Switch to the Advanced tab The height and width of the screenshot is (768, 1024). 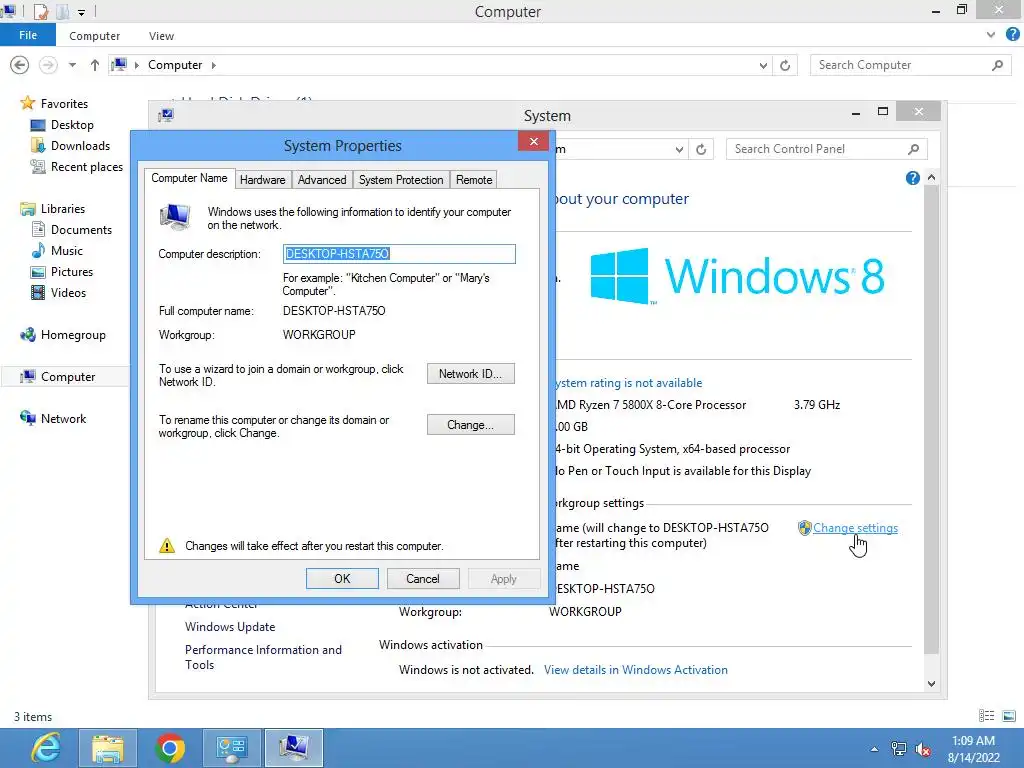click(322, 180)
